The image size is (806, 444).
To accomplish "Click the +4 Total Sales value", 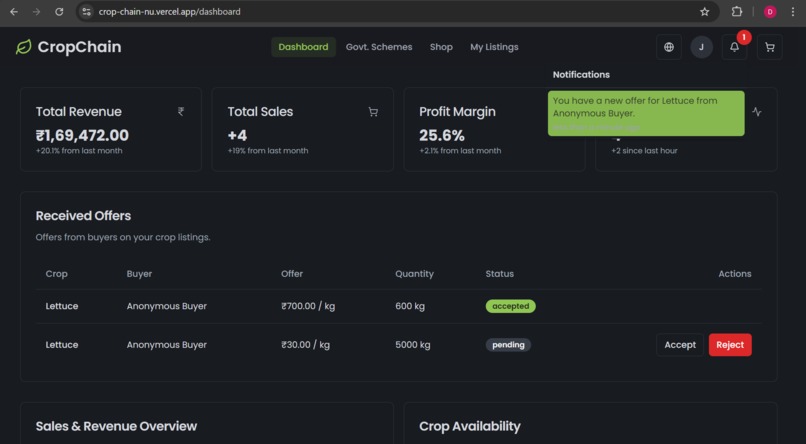I will 237,136.
